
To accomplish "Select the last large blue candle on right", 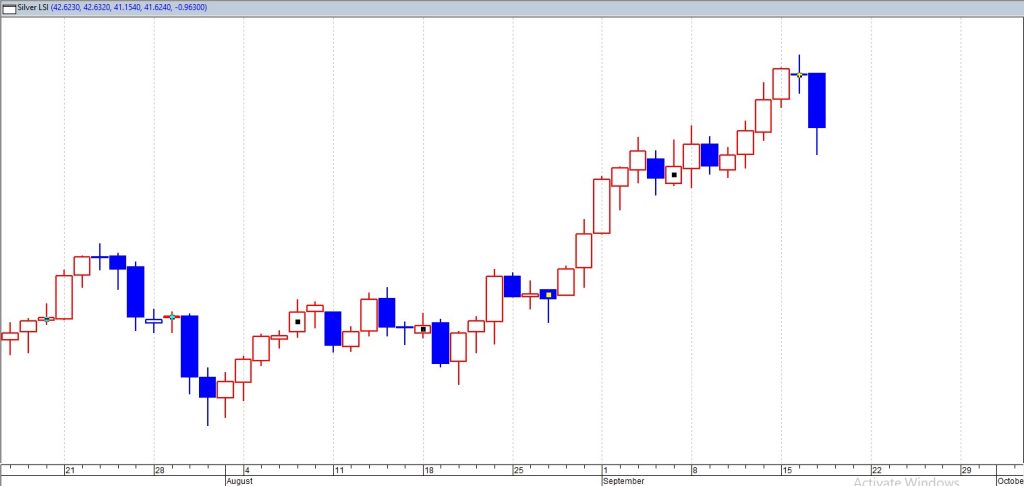I will click(816, 100).
